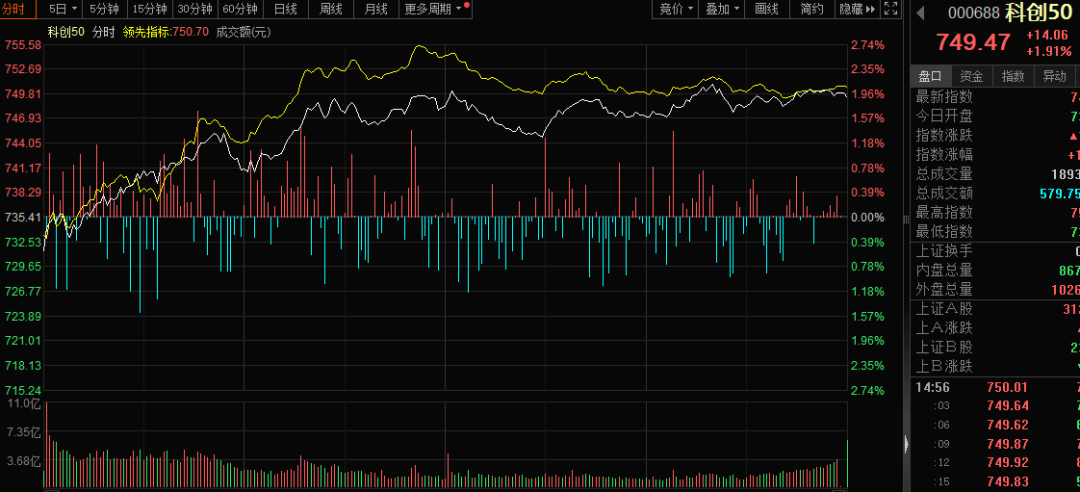Image resolution: width=1080 pixels, height=492 pixels.
Task: Select the 60分钟 period tab
Action: 241,9
